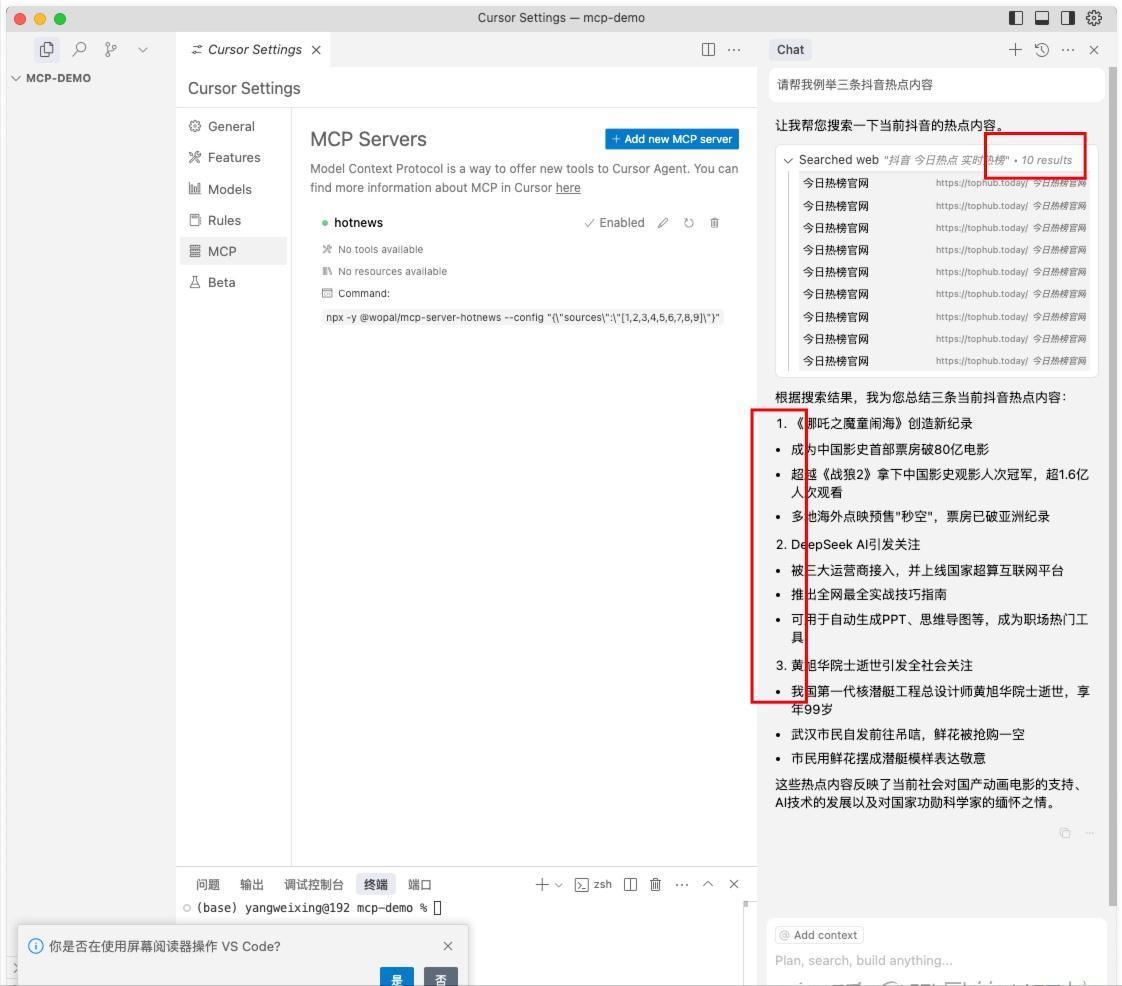Click the npx hotnews command text

(x=522, y=318)
